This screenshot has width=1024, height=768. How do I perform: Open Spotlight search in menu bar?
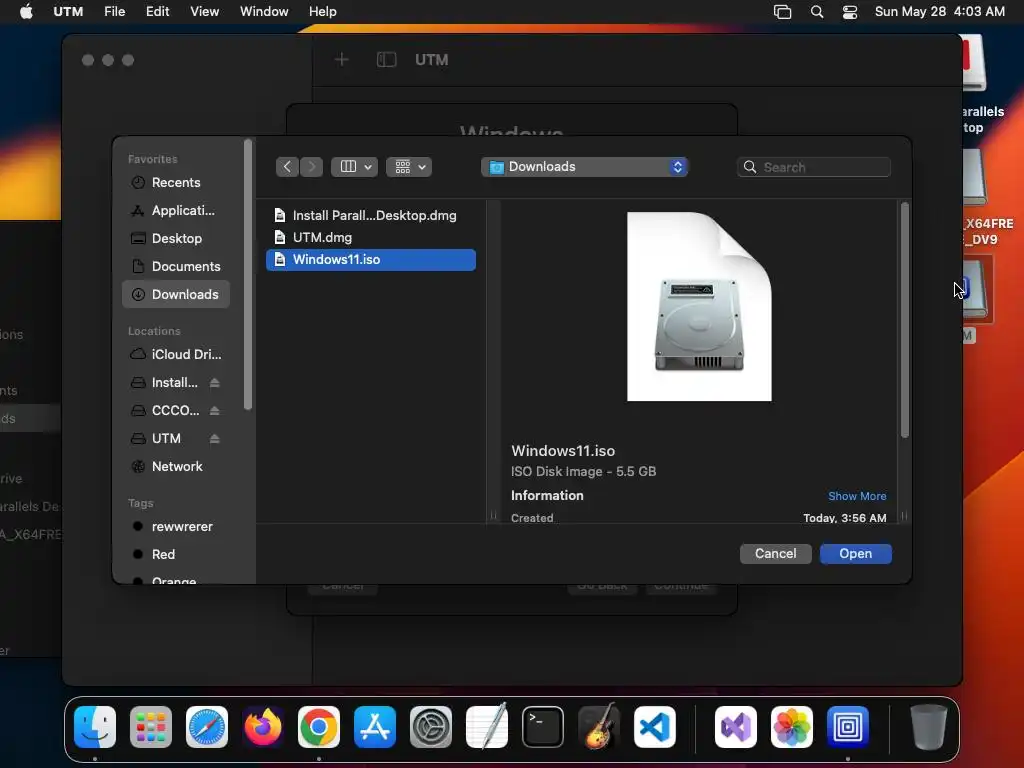tap(816, 12)
